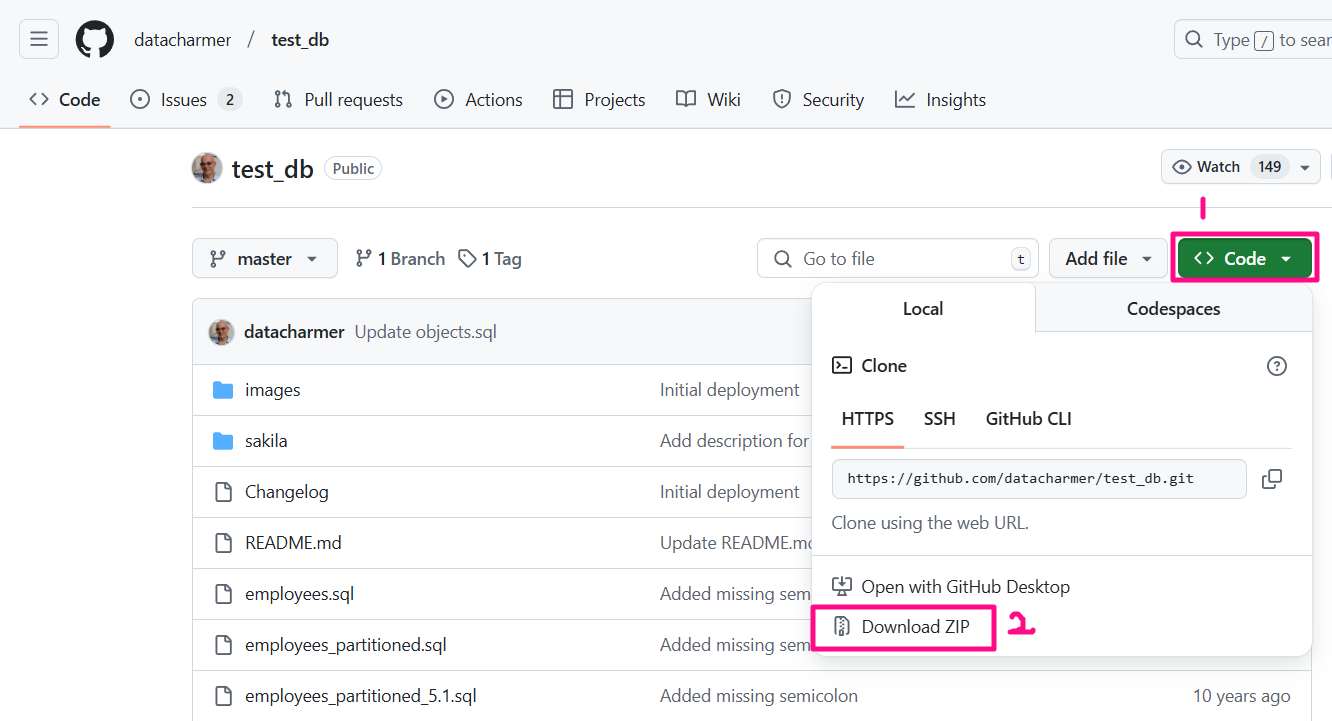This screenshot has height=721, width=1332.
Task: Select the Code tab
Action: [x=65, y=100]
